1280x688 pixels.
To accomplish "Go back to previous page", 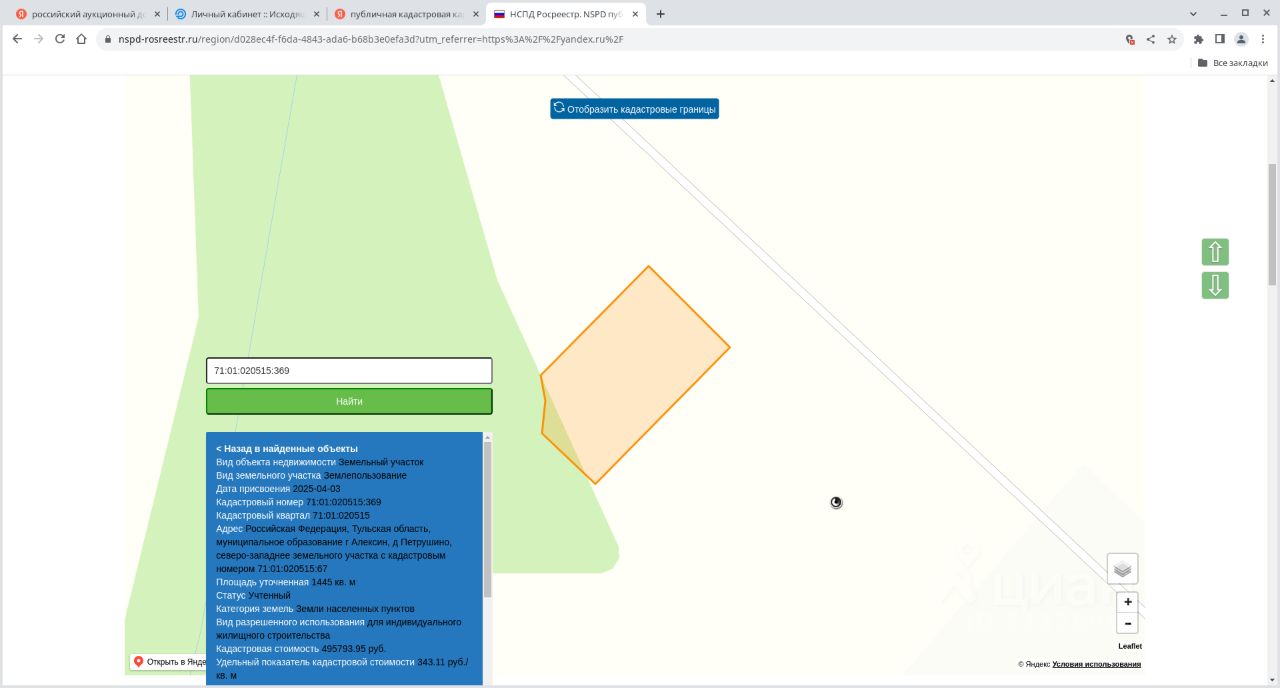I will click(x=17, y=39).
